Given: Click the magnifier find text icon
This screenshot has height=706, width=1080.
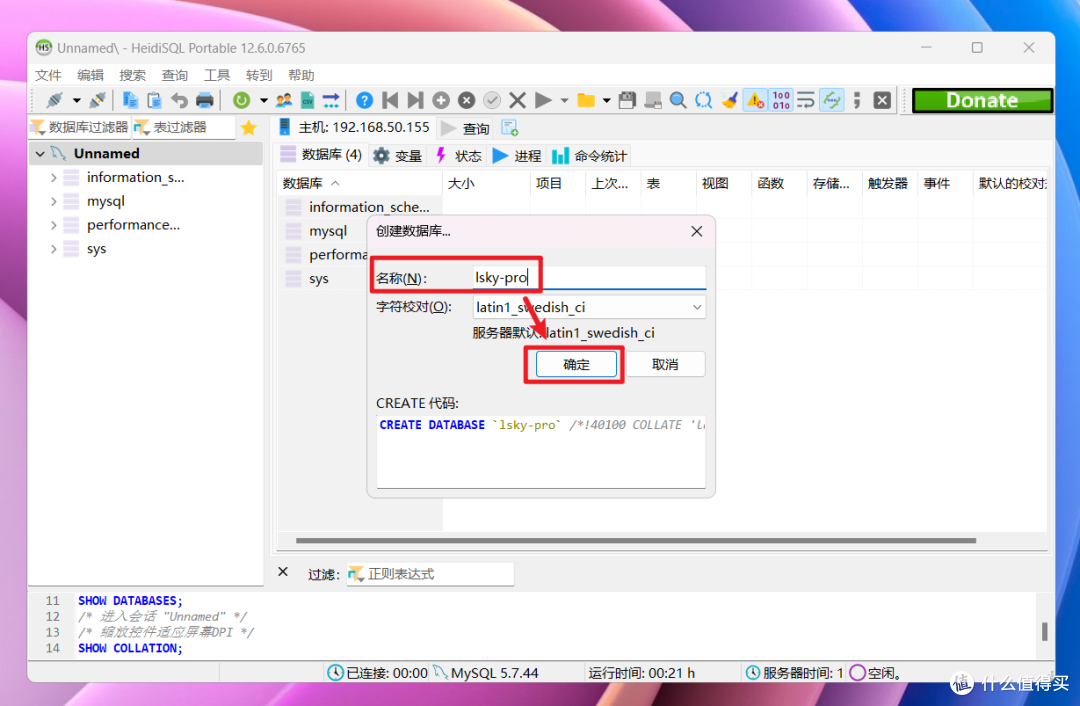Looking at the screenshot, I should [x=678, y=101].
